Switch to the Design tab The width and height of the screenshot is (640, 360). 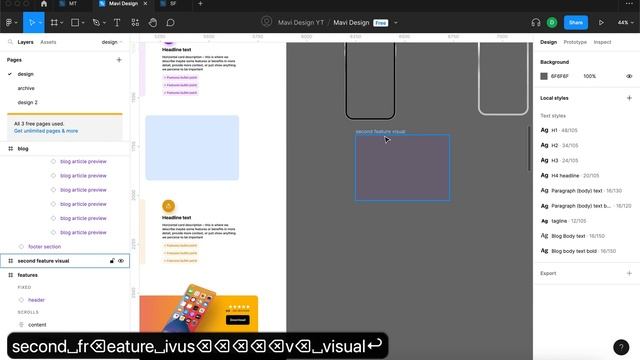click(x=548, y=42)
